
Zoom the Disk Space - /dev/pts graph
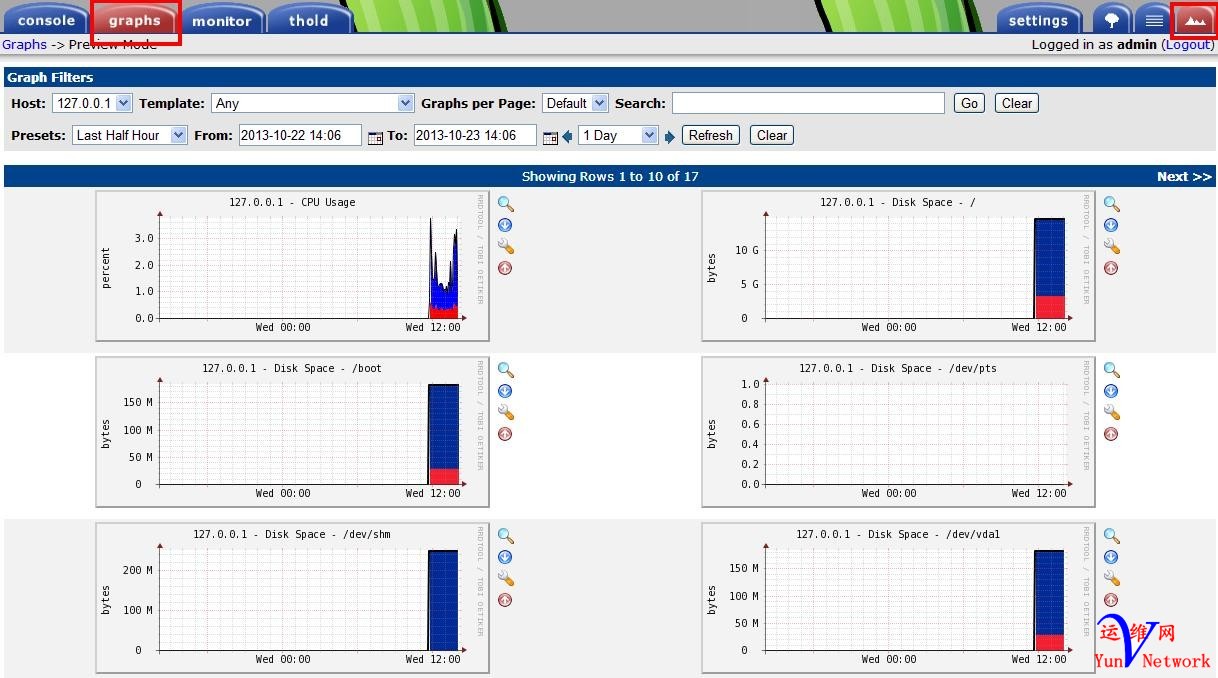tap(1112, 370)
